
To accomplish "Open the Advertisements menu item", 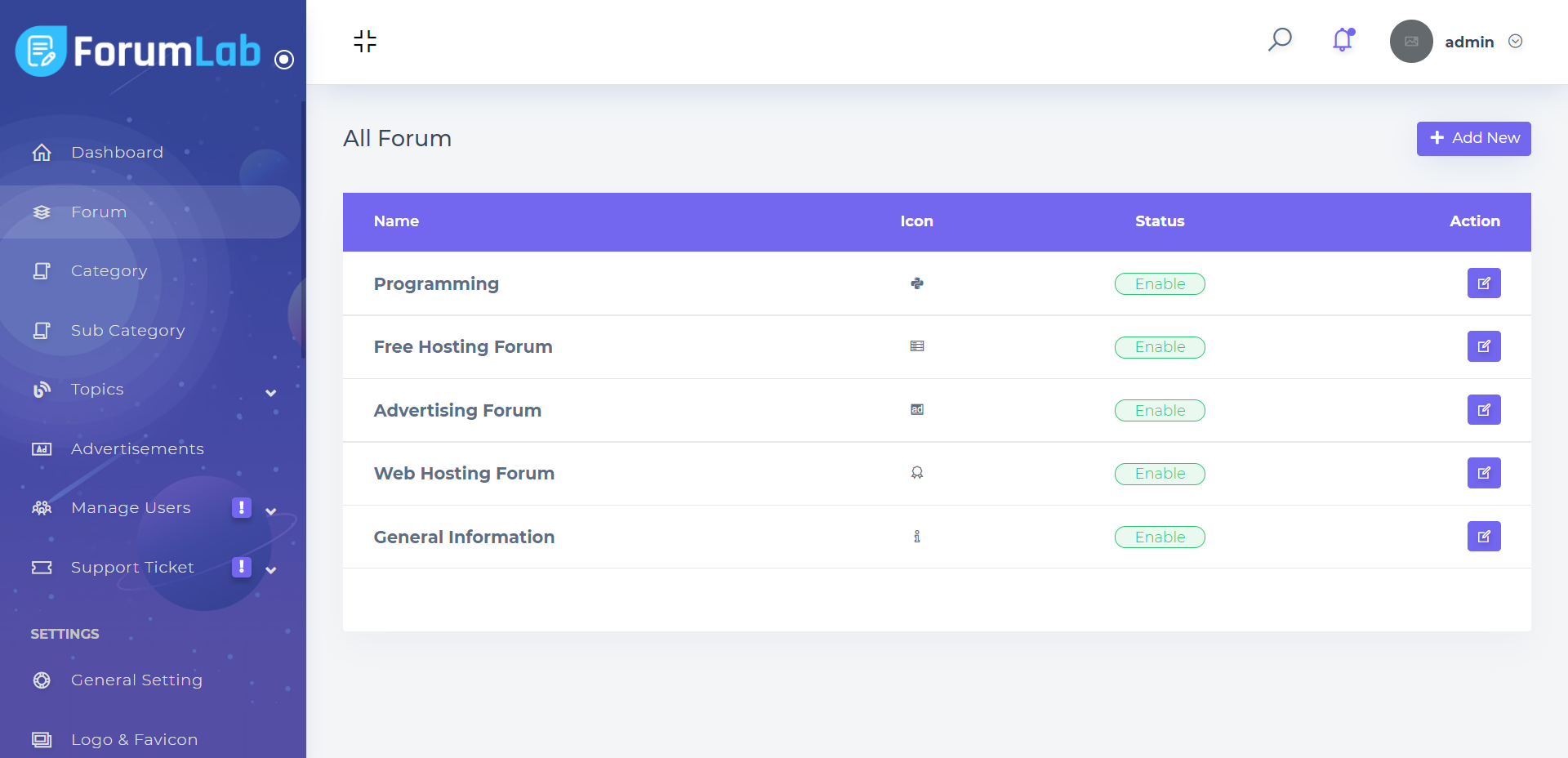I will coord(137,449).
